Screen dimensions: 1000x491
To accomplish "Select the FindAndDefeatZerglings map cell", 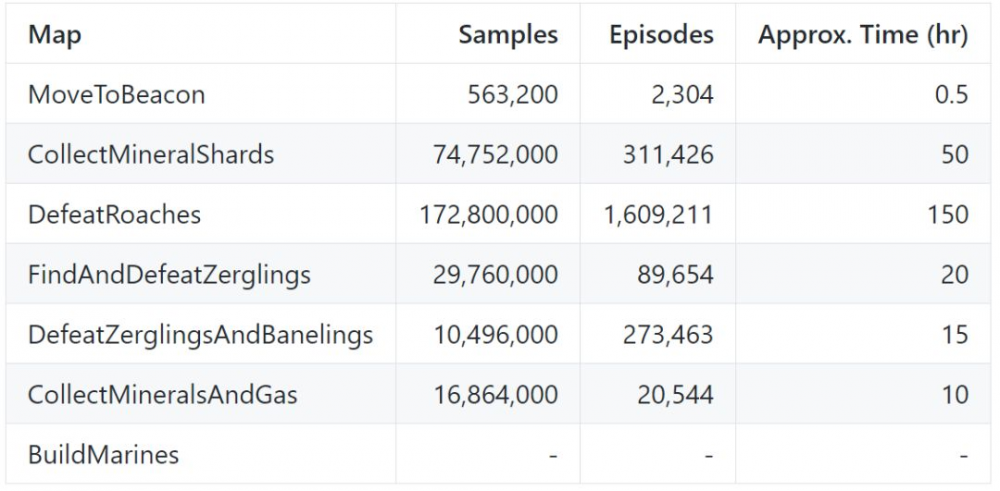I will pos(169,275).
